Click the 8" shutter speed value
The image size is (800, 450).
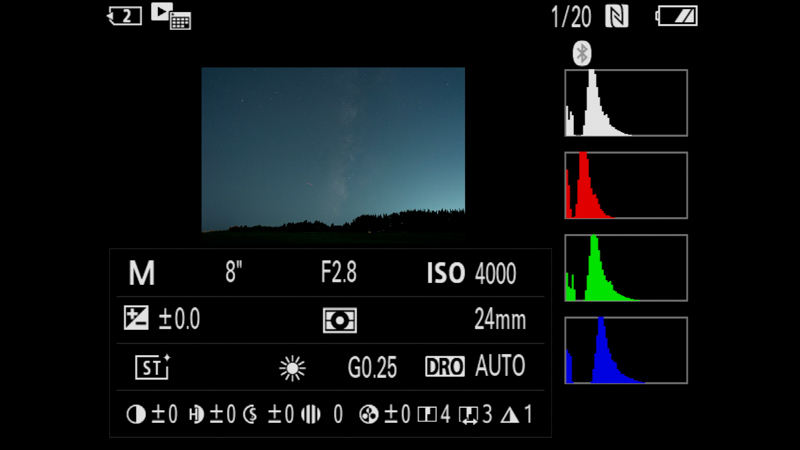tap(234, 272)
